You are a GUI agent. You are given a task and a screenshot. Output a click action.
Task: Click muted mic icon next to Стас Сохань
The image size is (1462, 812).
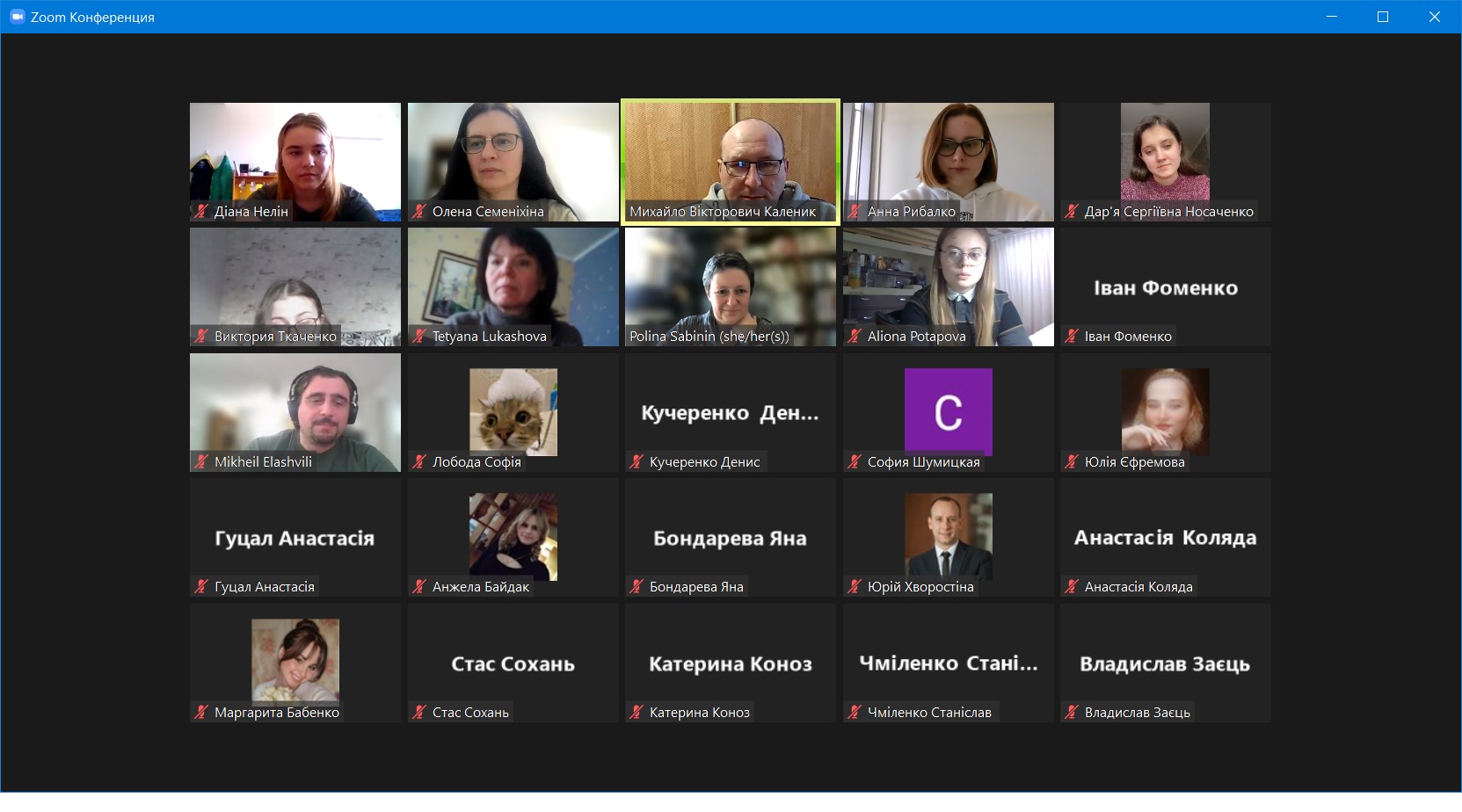coord(419,712)
